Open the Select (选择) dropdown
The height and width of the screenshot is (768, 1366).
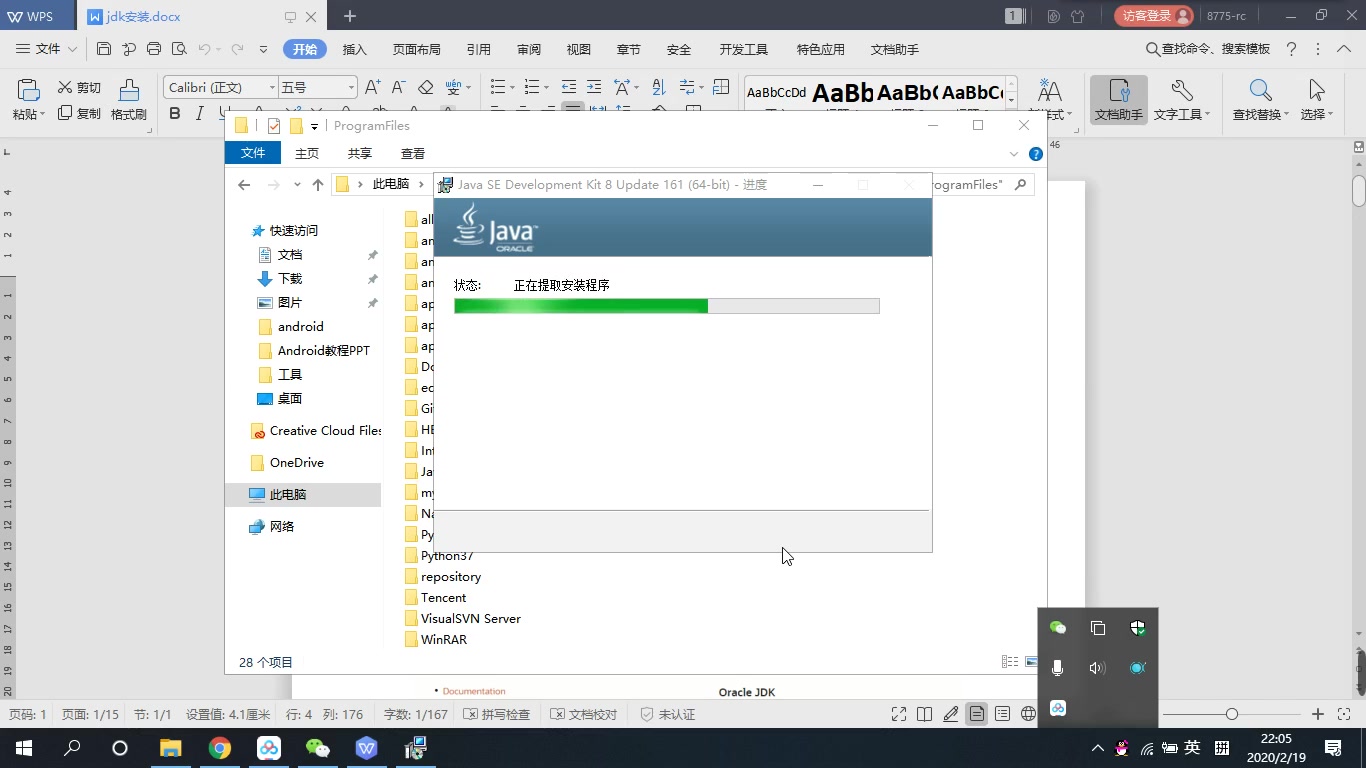(x=1317, y=100)
